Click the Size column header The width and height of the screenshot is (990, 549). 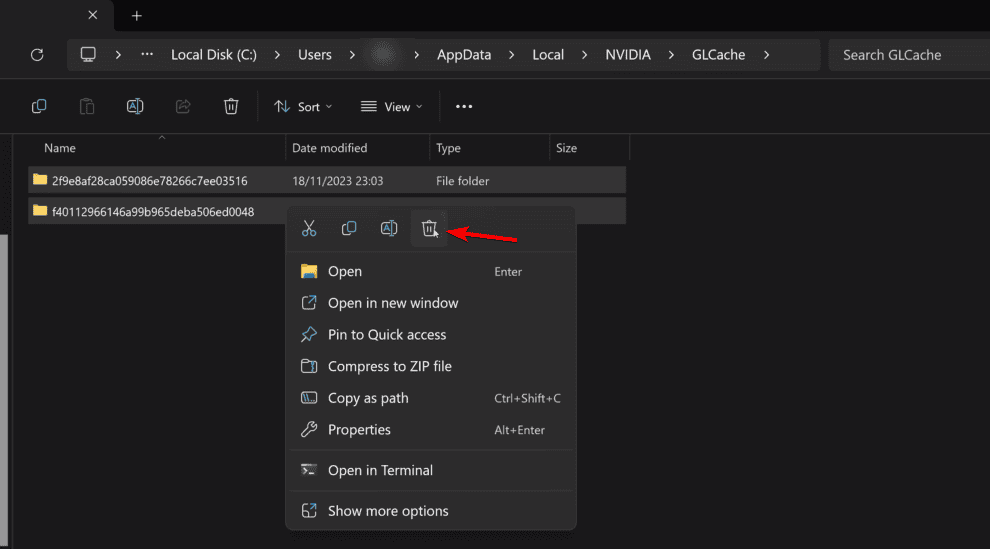pos(590,148)
